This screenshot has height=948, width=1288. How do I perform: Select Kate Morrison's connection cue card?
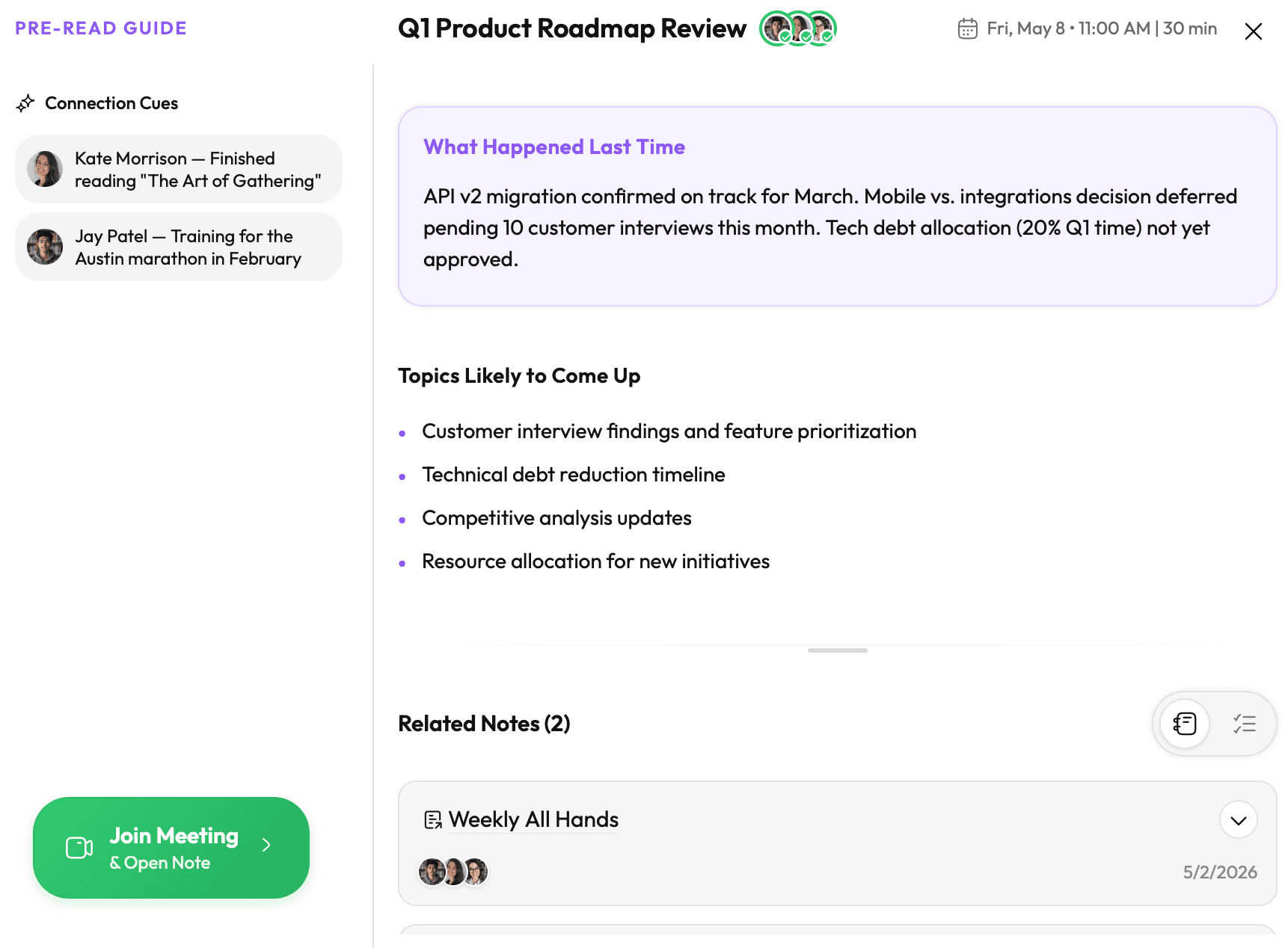[179, 169]
